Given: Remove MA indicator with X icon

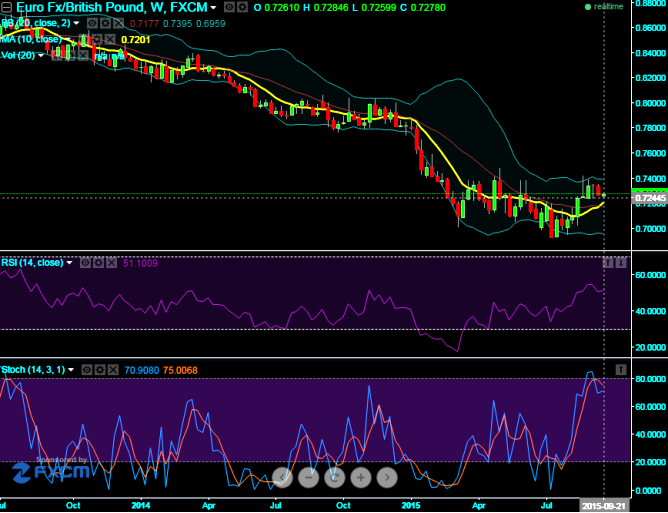Looking at the screenshot, I should (110, 40).
